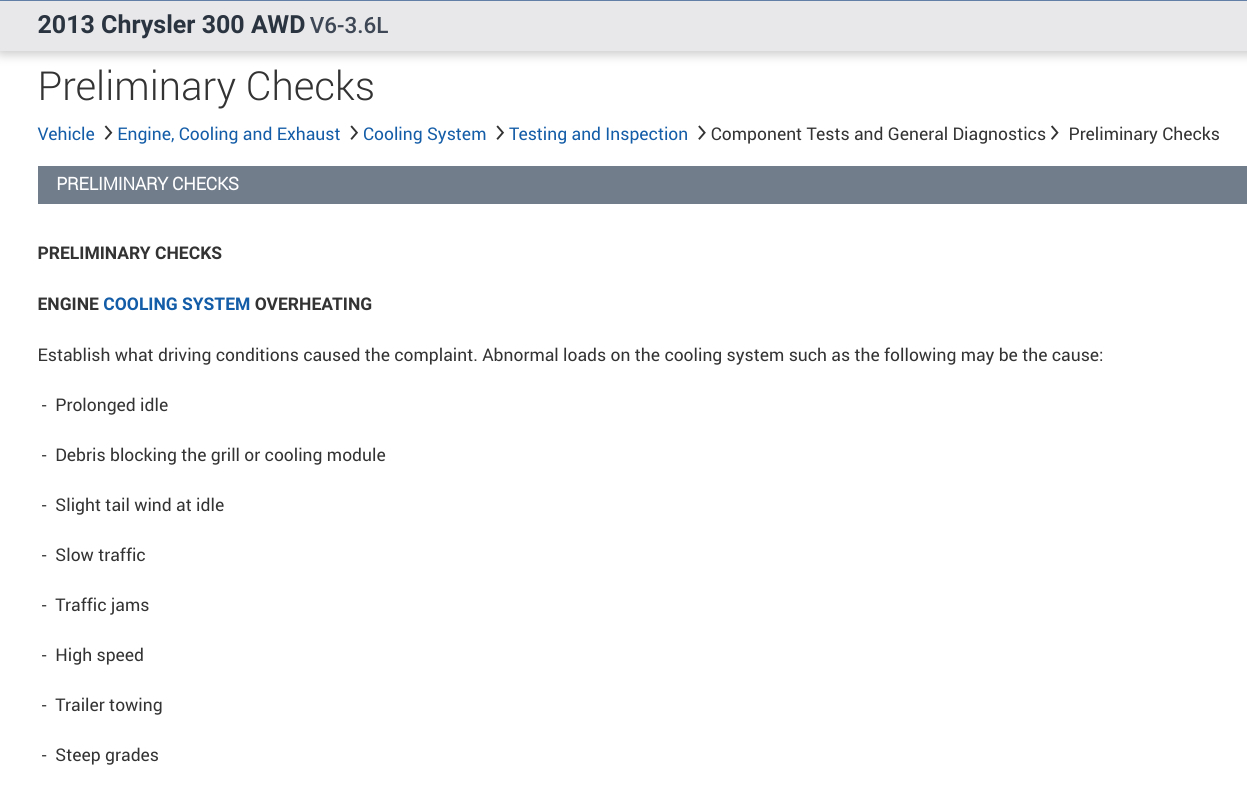Click the V6-3.6L engine label

pyautogui.click(x=349, y=26)
